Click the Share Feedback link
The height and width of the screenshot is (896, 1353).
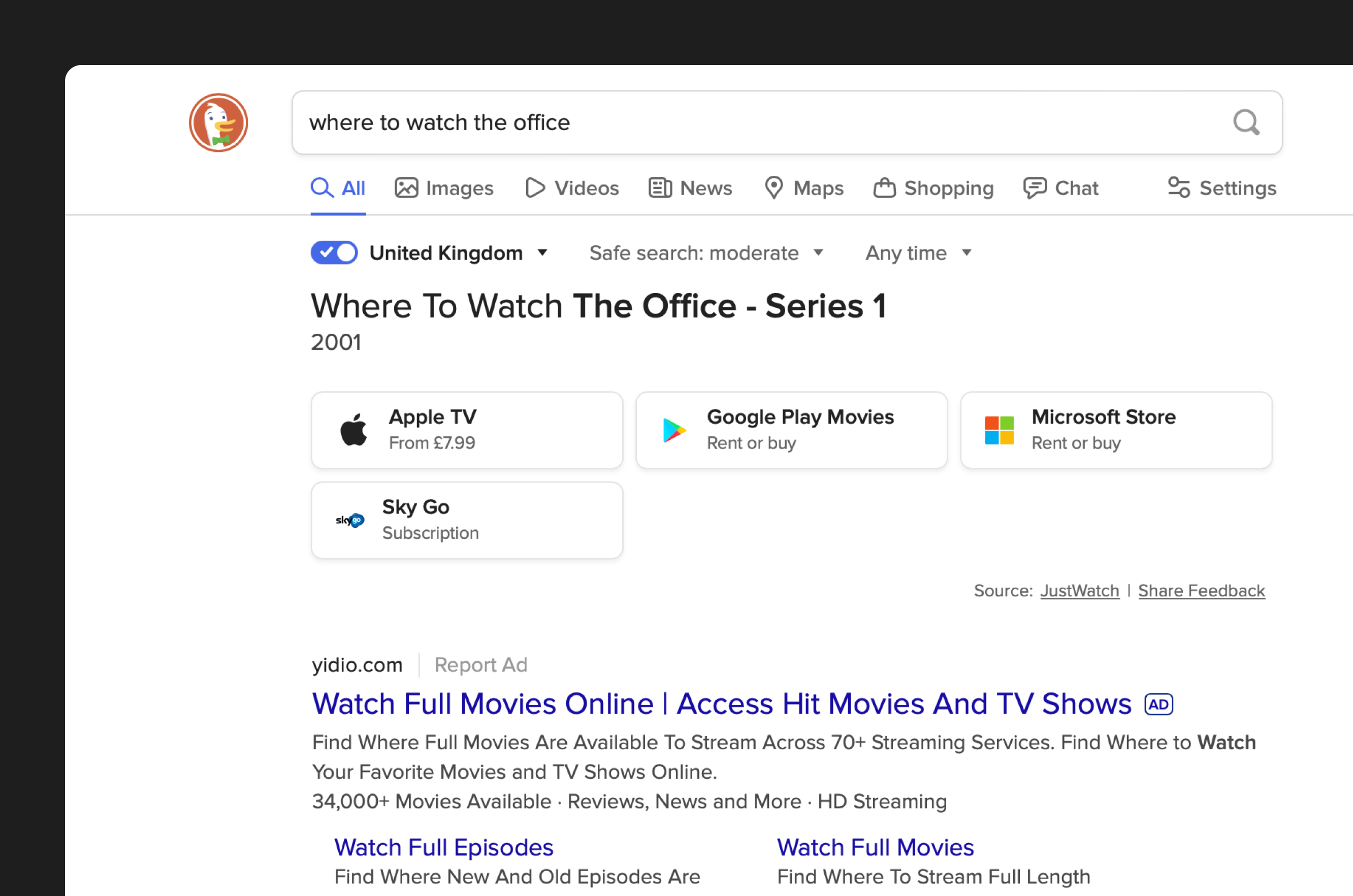click(x=1202, y=590)
